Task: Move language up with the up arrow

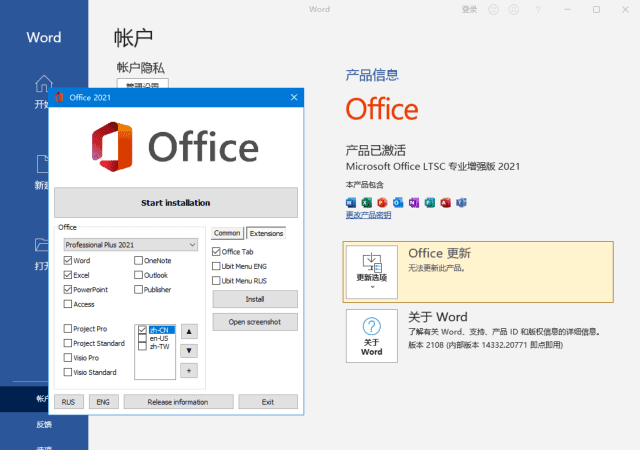Action: tap(189, 331)
